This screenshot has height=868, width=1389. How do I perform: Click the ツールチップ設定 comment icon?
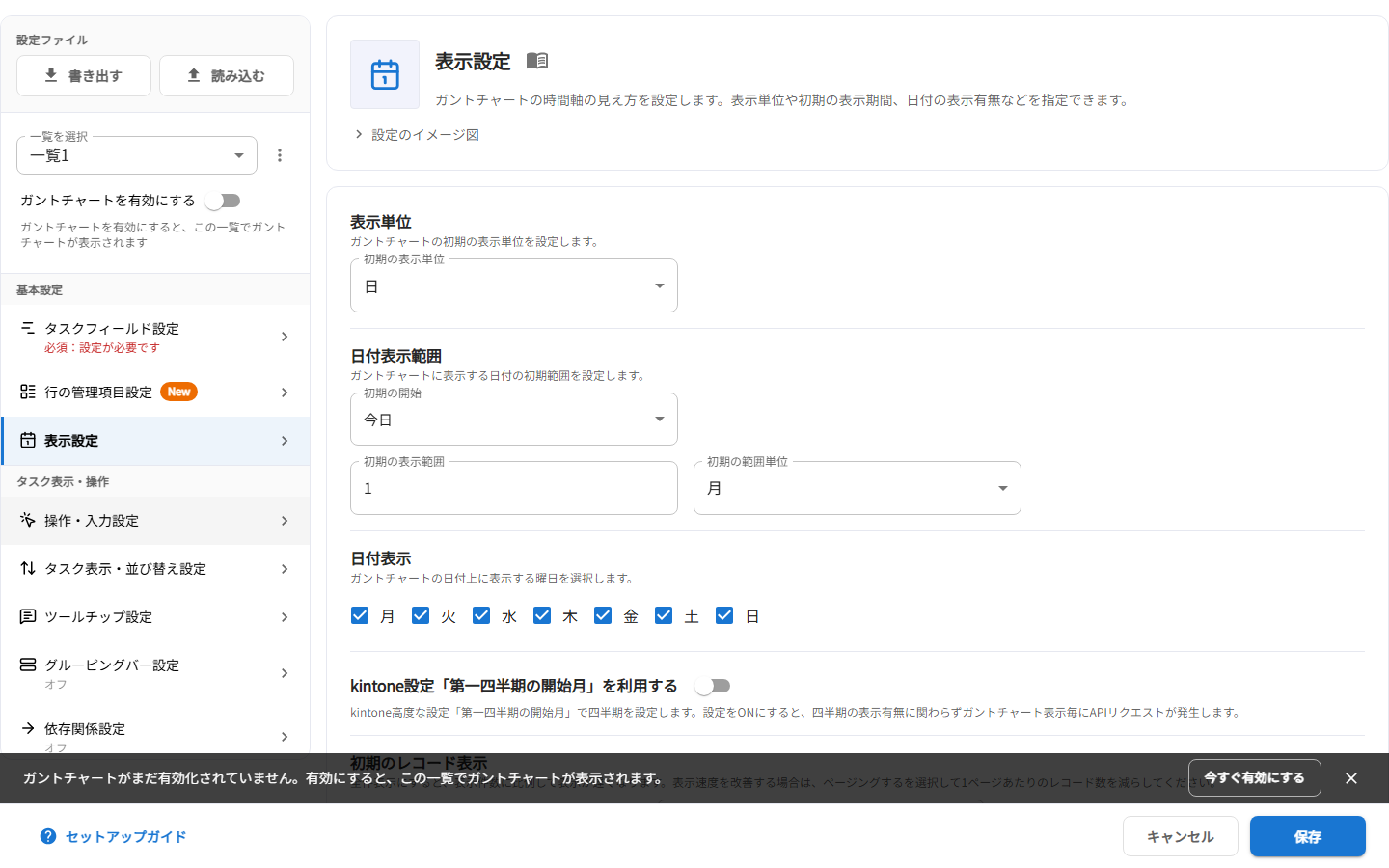coord(28,616)
